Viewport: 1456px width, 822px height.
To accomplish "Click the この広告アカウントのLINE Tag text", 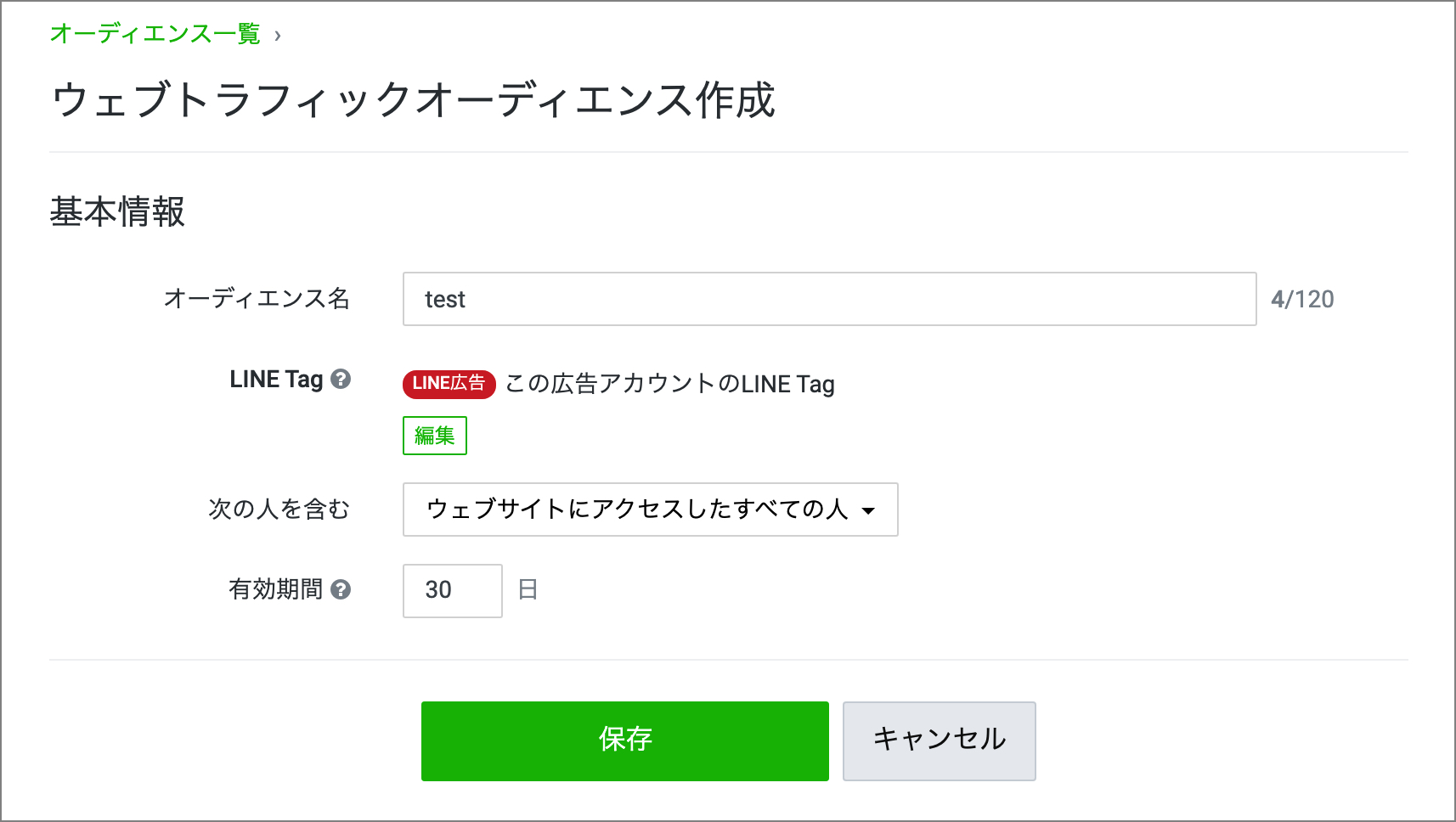I will click(x=669, y=384).
